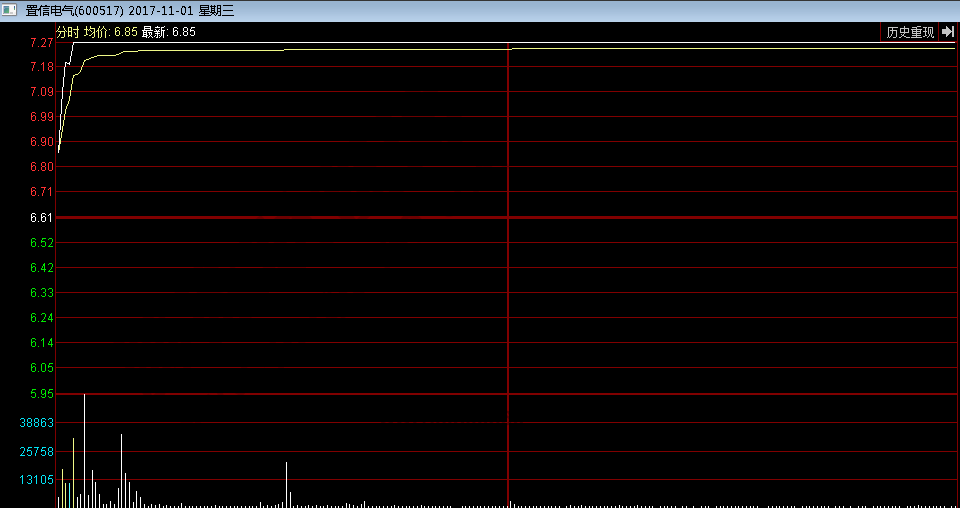Viewport: 960px width, 508px height.
Task: Click the 6.52 green price label
Action: pyautogui.click(x=41, y=243)
